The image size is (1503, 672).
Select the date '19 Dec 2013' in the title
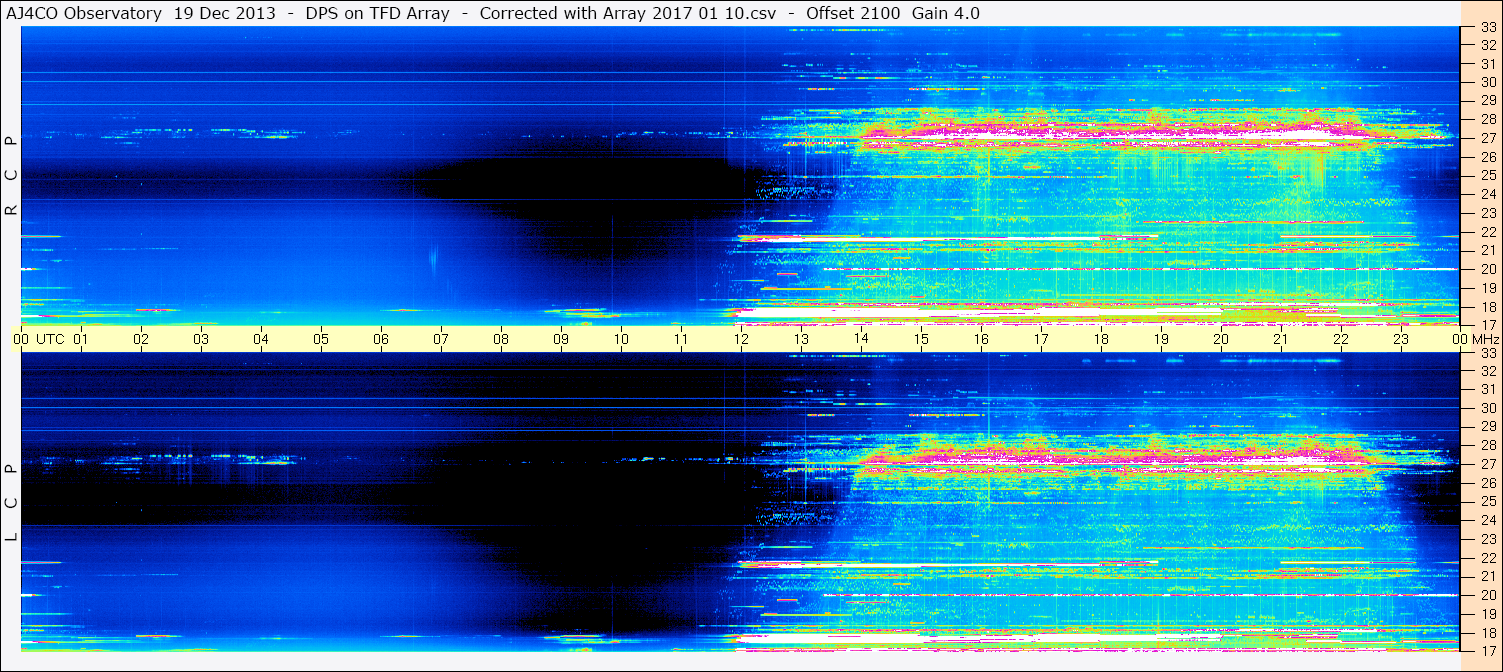[224, 13]
